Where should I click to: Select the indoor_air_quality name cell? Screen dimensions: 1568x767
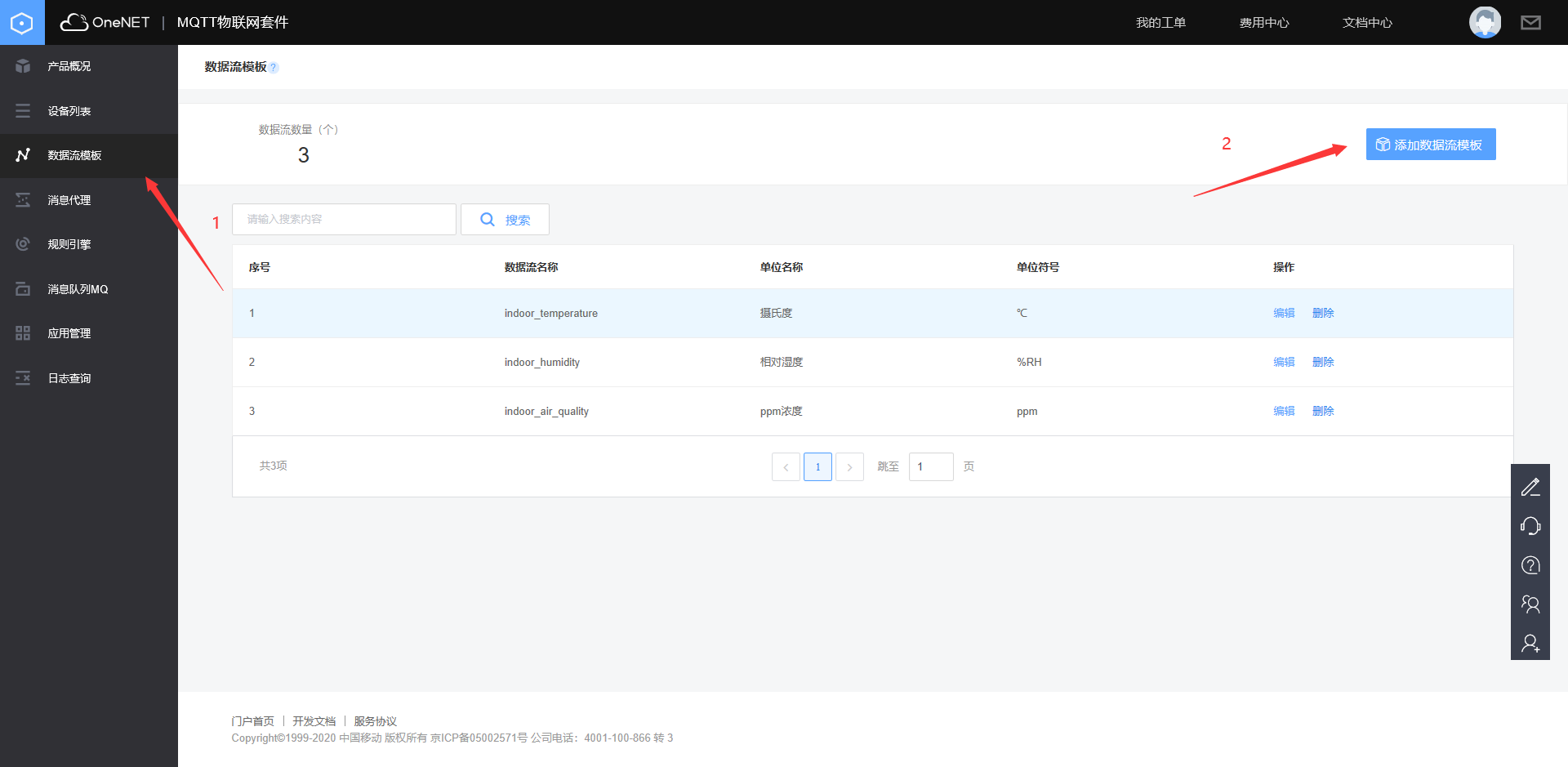546,412
